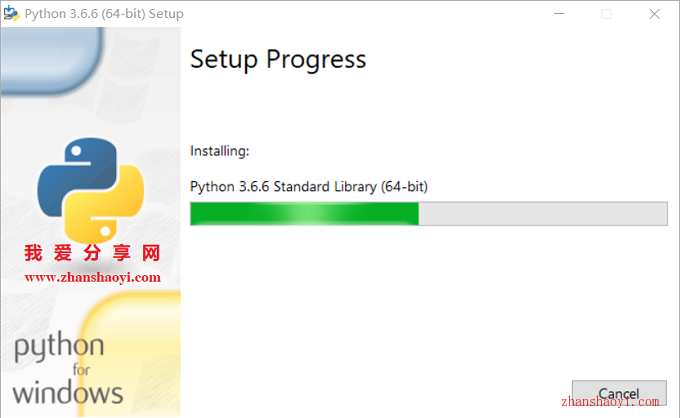Click the 'Installing:' label

tap(220, 151)
